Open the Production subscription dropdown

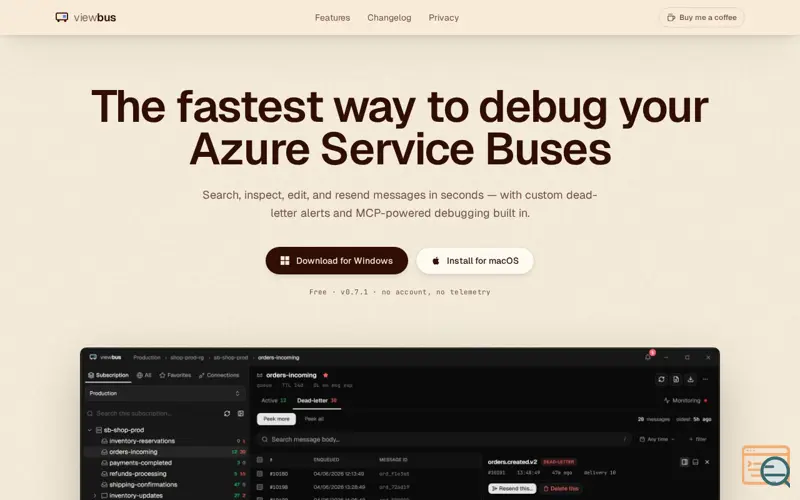(x=165, y=393)
